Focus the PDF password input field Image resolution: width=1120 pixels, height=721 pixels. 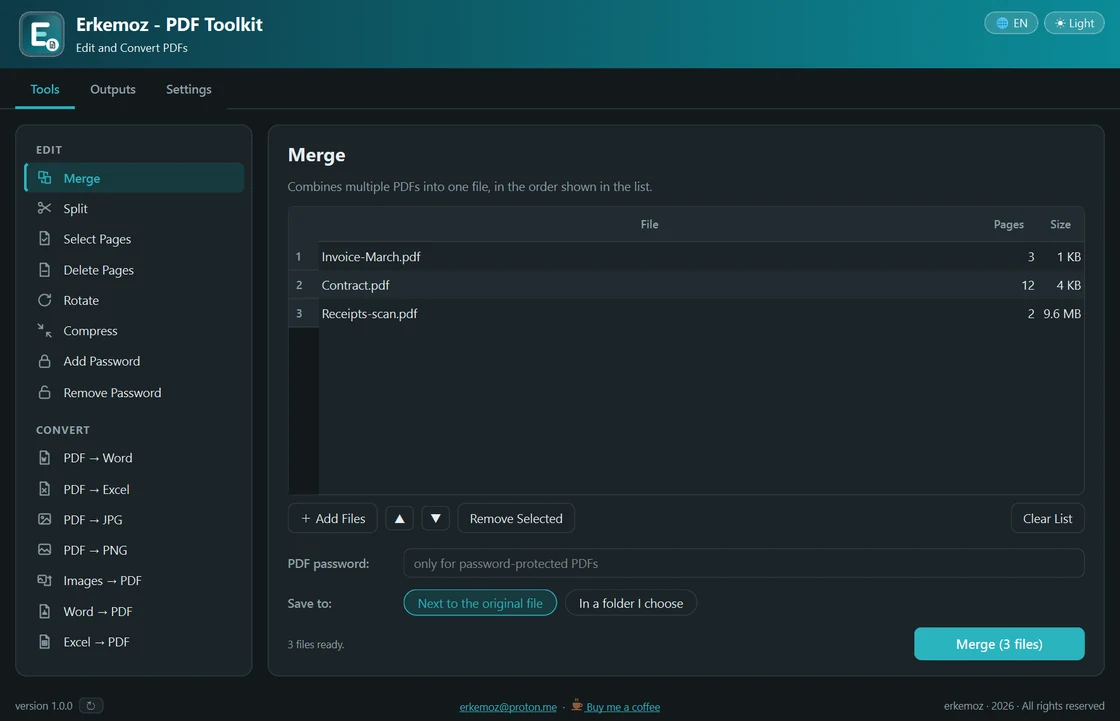(744, 563)
